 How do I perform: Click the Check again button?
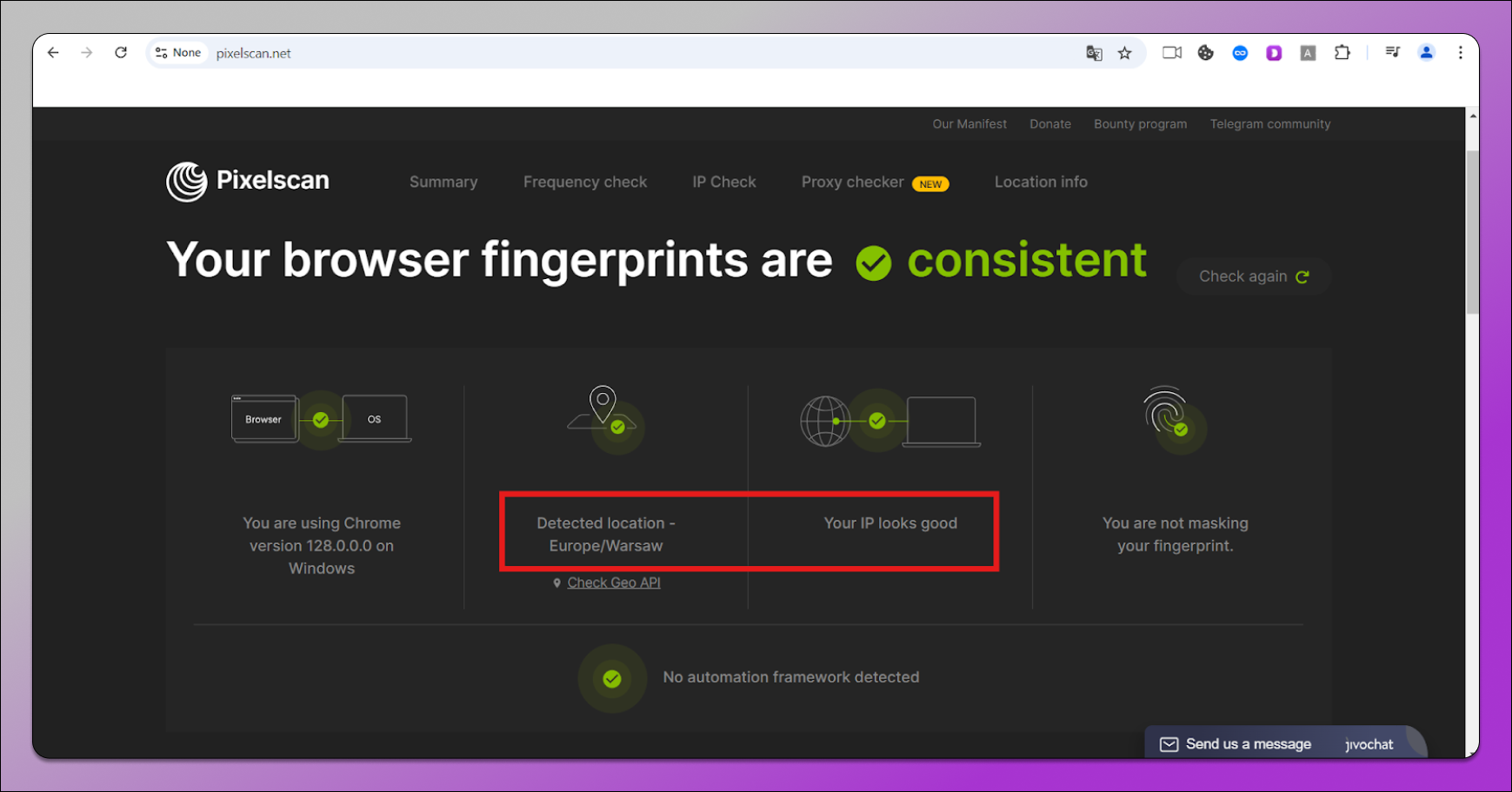(1254, 276)
